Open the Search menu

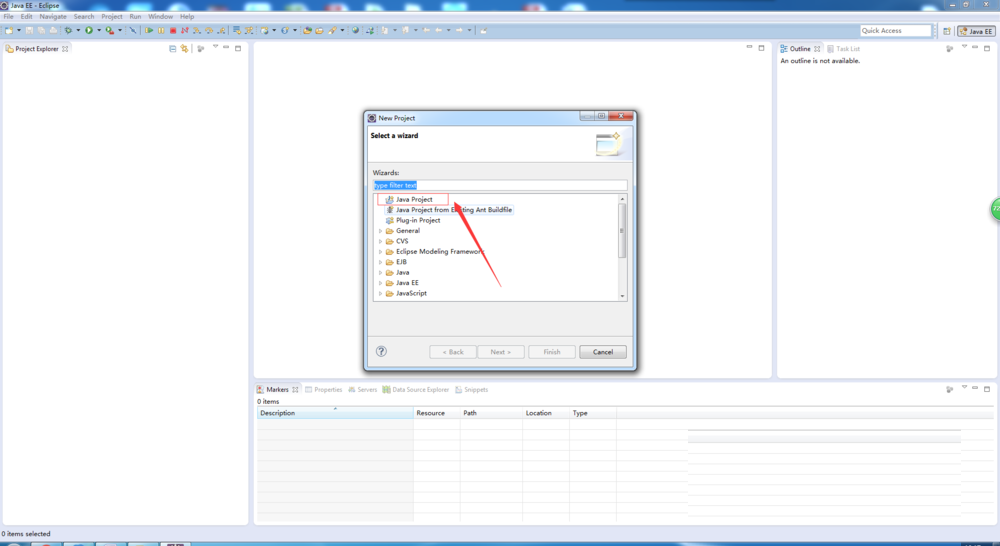pos(84,17)
